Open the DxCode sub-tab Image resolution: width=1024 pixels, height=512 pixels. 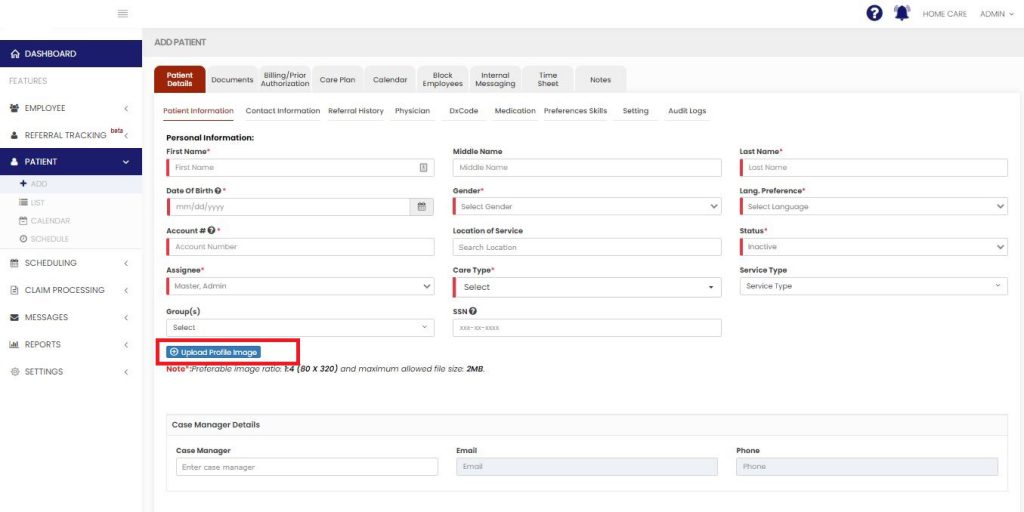pyautogui.click(x=464, y=111)
